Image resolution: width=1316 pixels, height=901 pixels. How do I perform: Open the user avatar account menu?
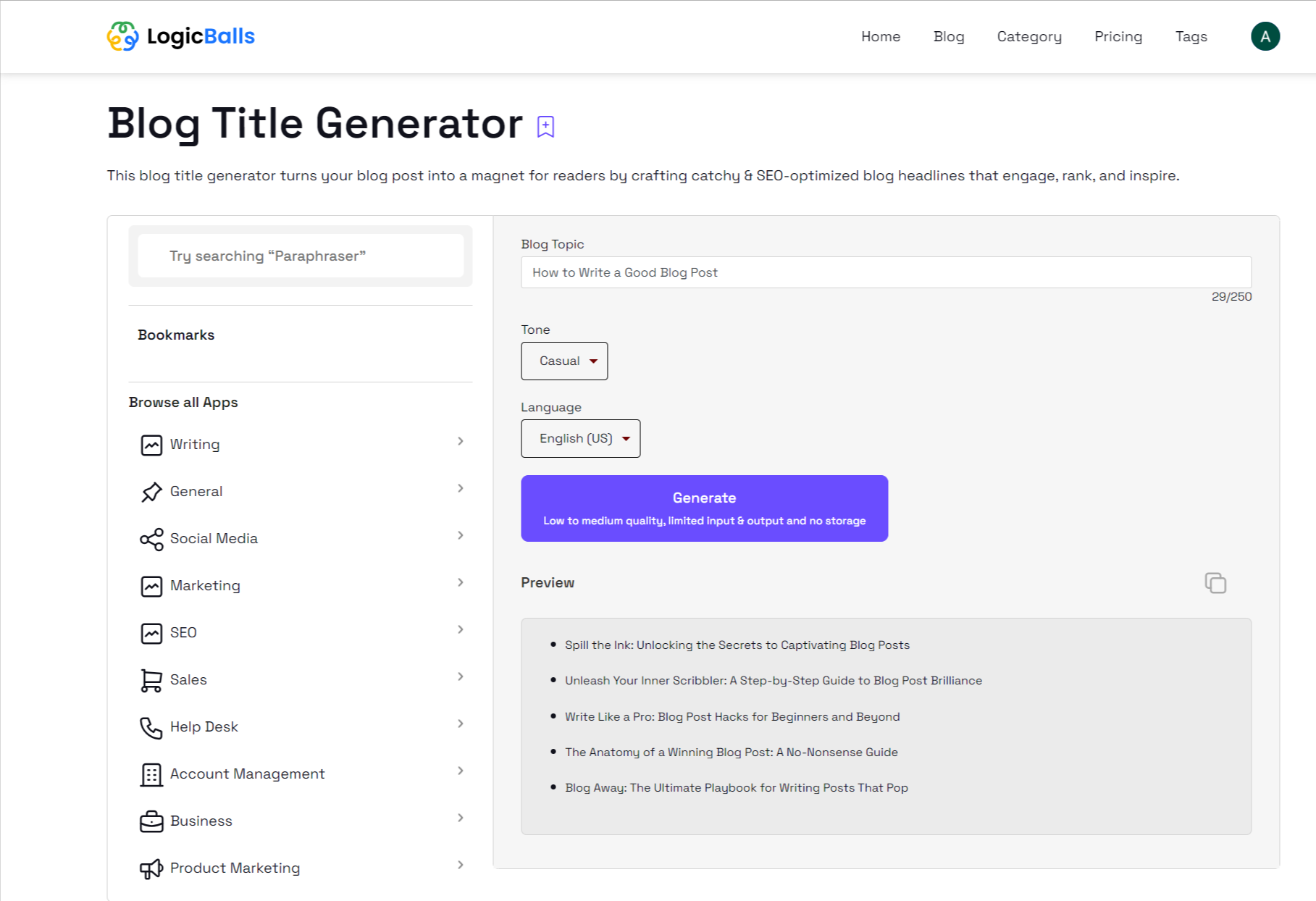tap(1265, 36)
